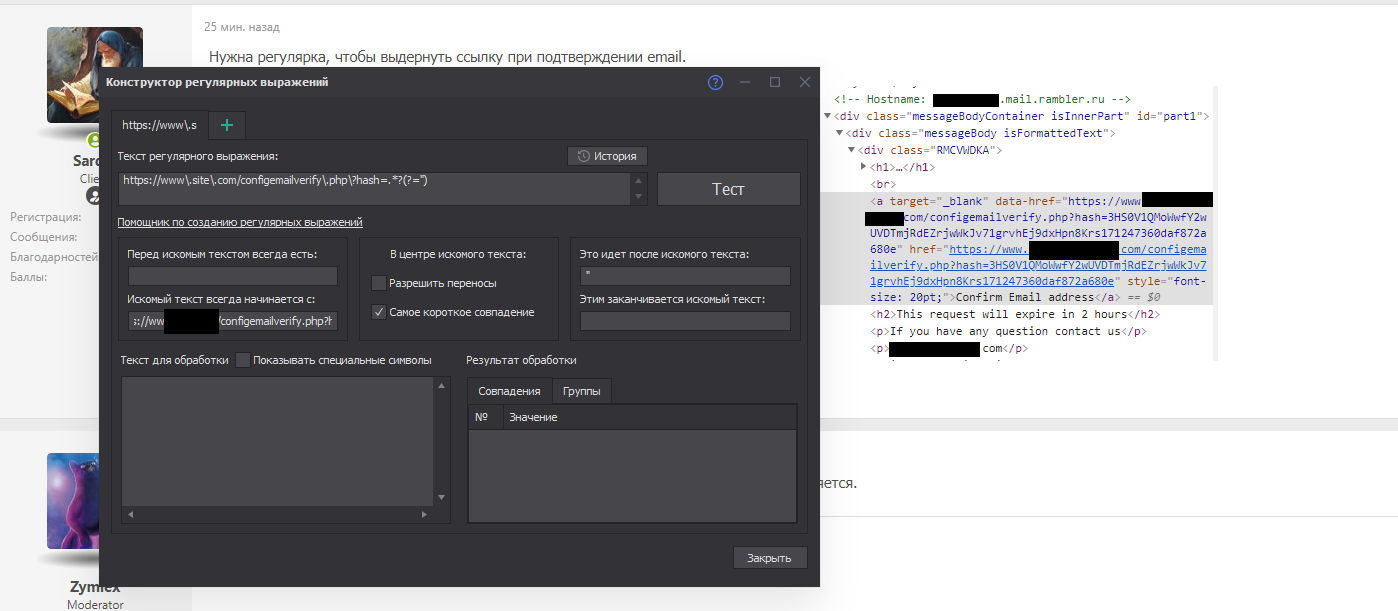
Task: Select the 'If you have any question' p line
Action: tap(1008, 331)
